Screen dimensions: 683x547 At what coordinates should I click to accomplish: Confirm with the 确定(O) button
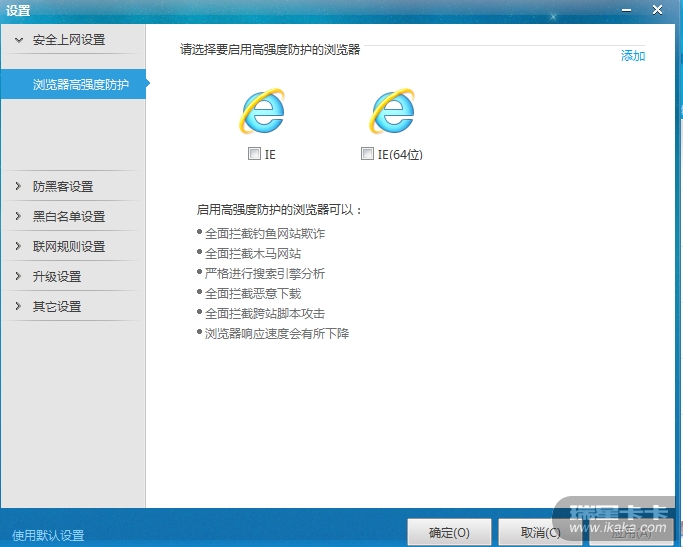[450, 532]
